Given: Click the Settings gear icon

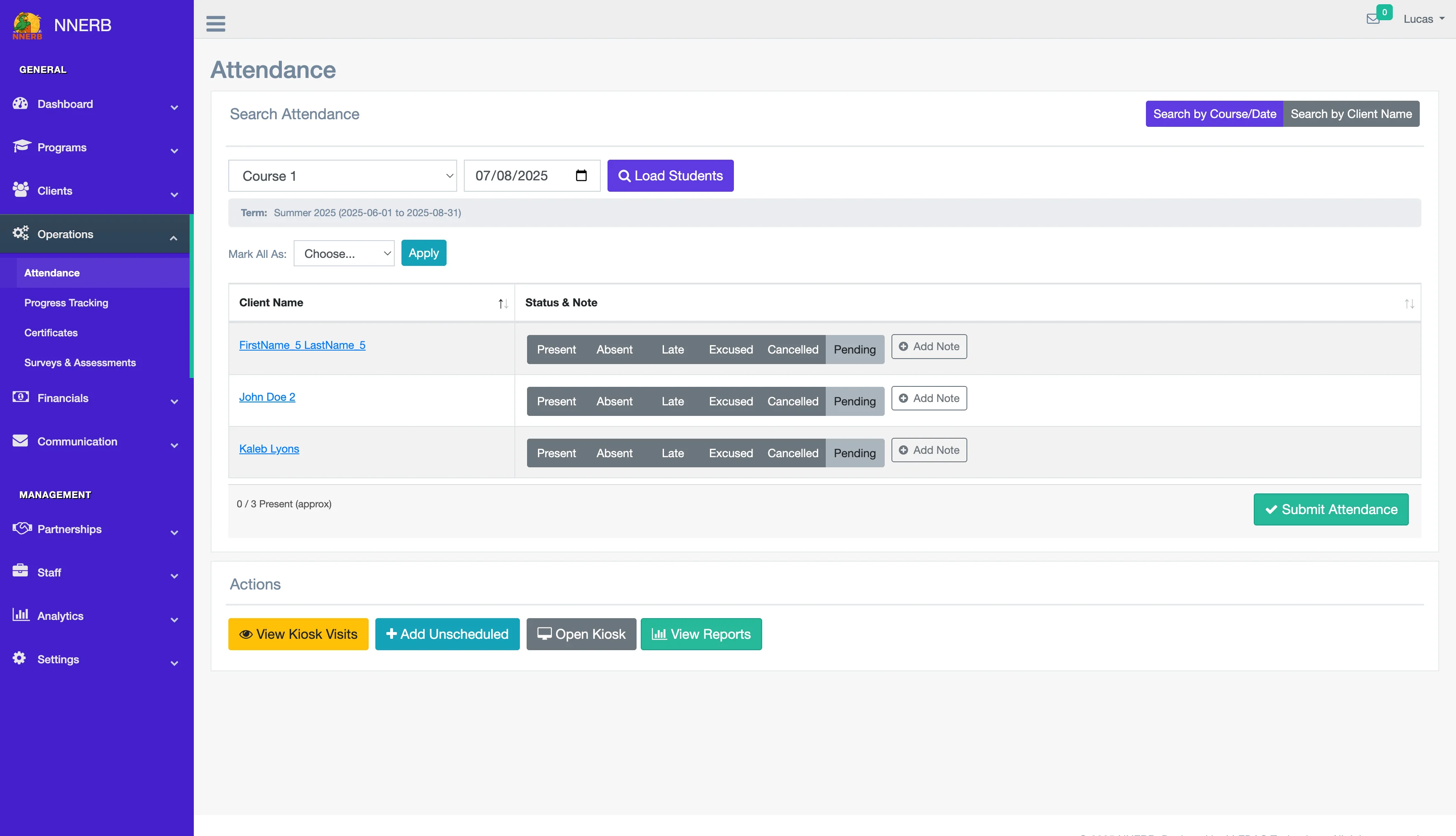Looking at the screenshot, I should (x=19, y=658).
